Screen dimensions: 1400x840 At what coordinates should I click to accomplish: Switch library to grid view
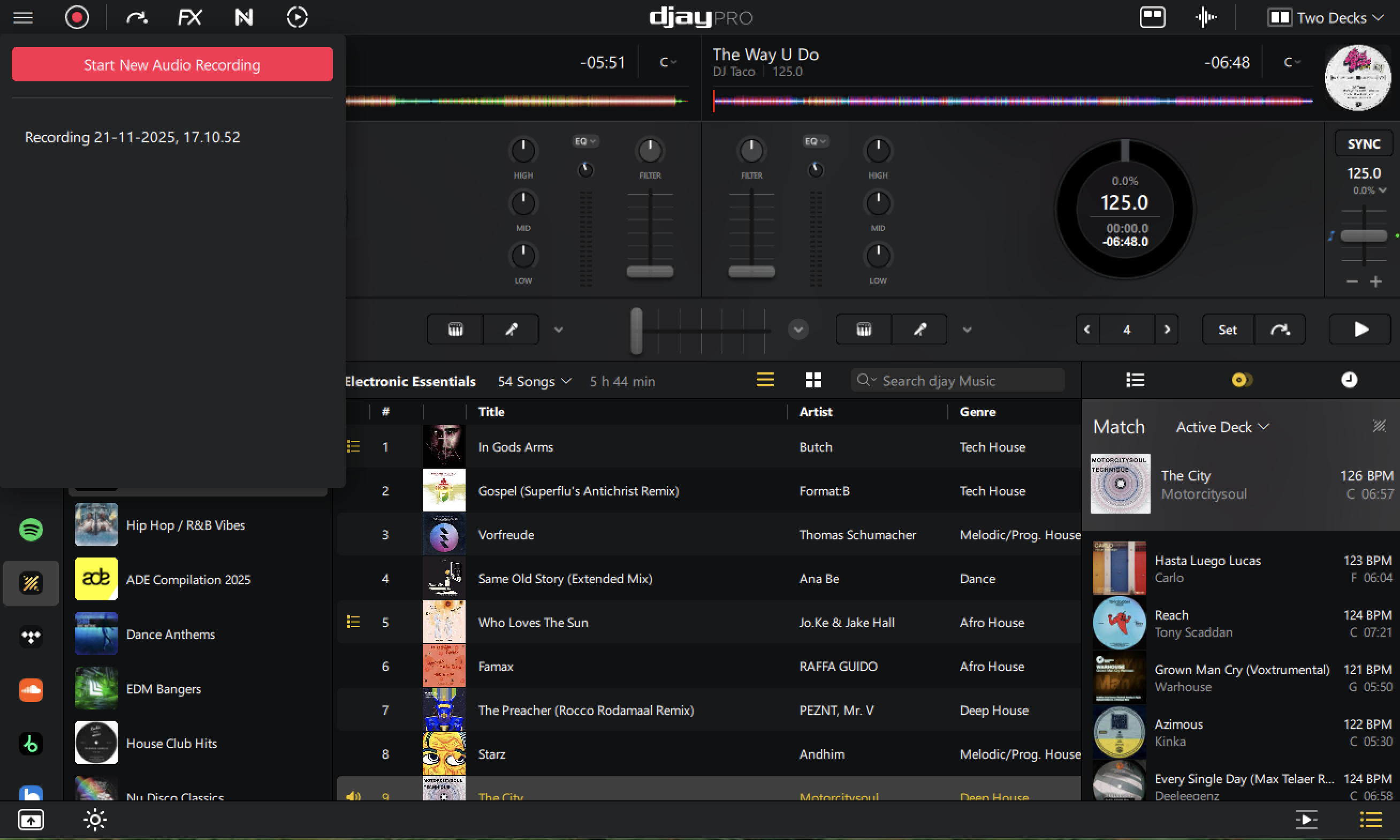tap(813, 380)
